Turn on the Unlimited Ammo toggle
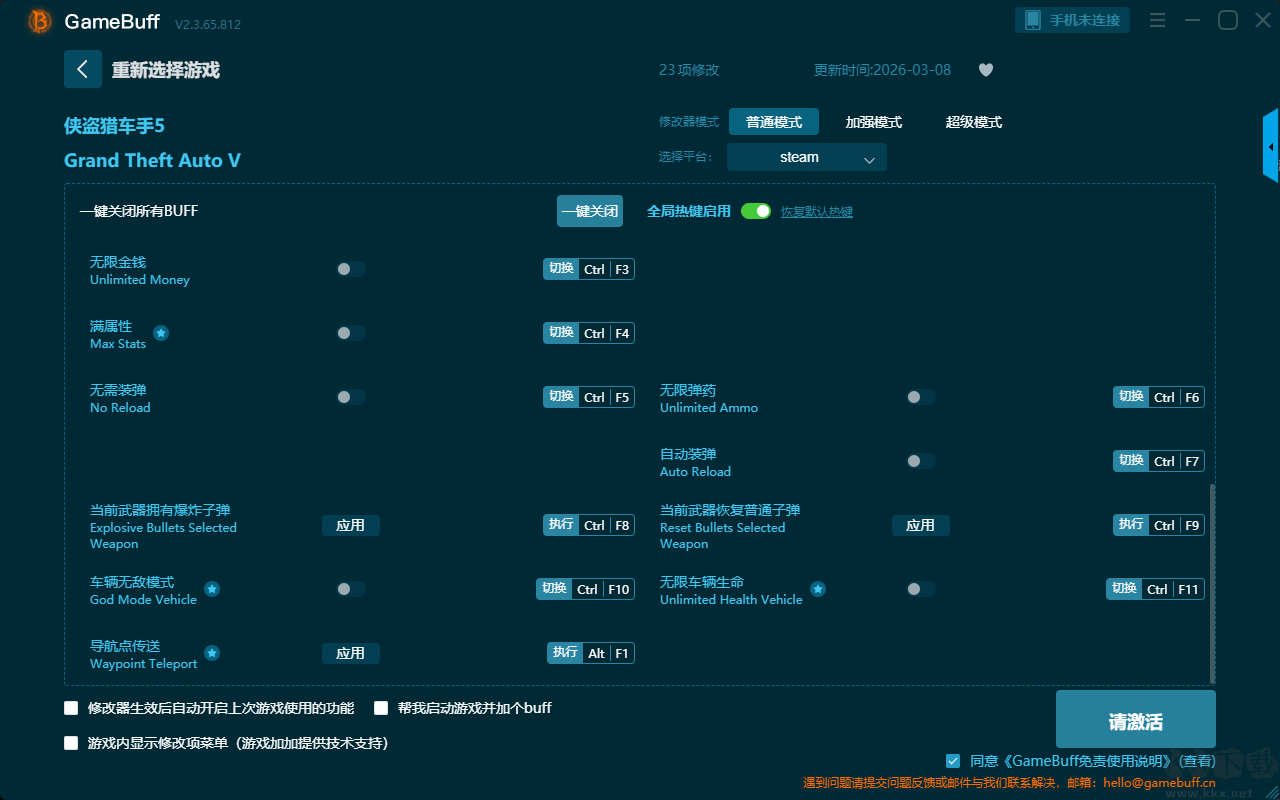1280x800 pixels. click(921, 397)
